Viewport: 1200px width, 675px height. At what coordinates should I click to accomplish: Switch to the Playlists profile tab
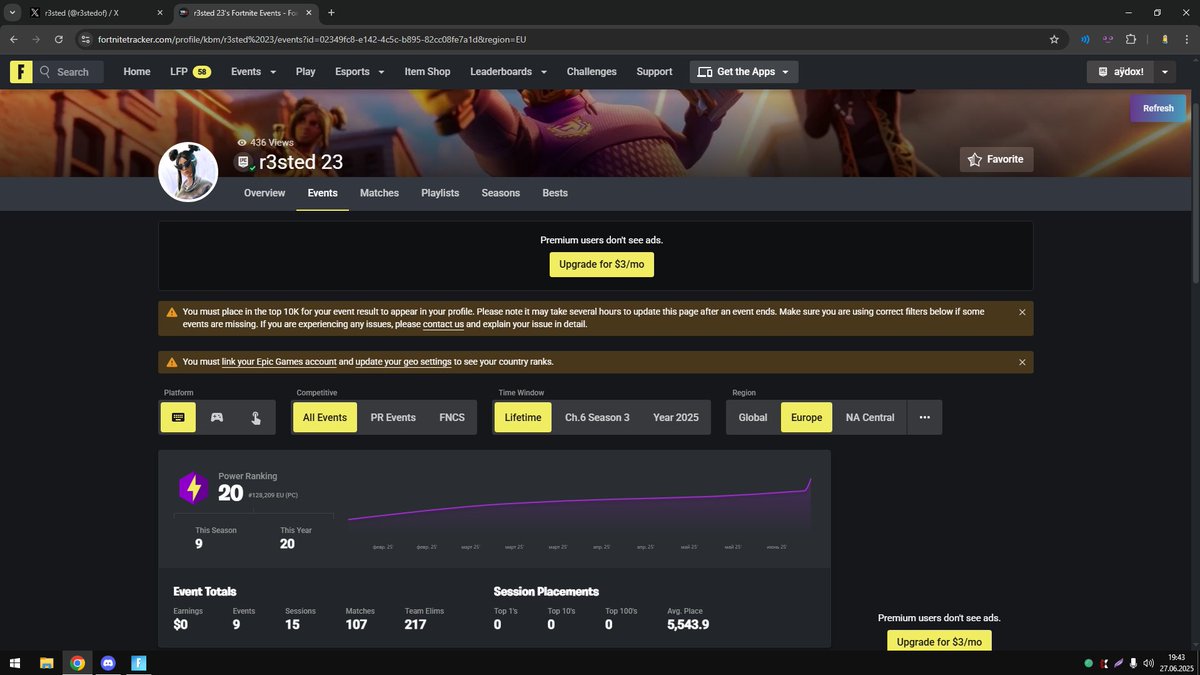click(x=440, y=193)
